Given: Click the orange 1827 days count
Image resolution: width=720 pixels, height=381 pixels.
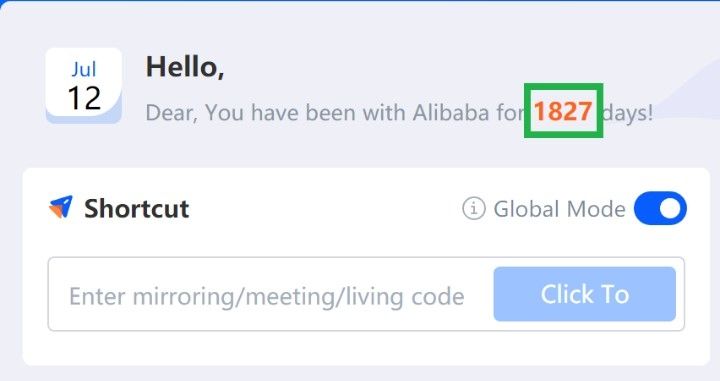Looking at the screenshot, I should pos(563,111).
